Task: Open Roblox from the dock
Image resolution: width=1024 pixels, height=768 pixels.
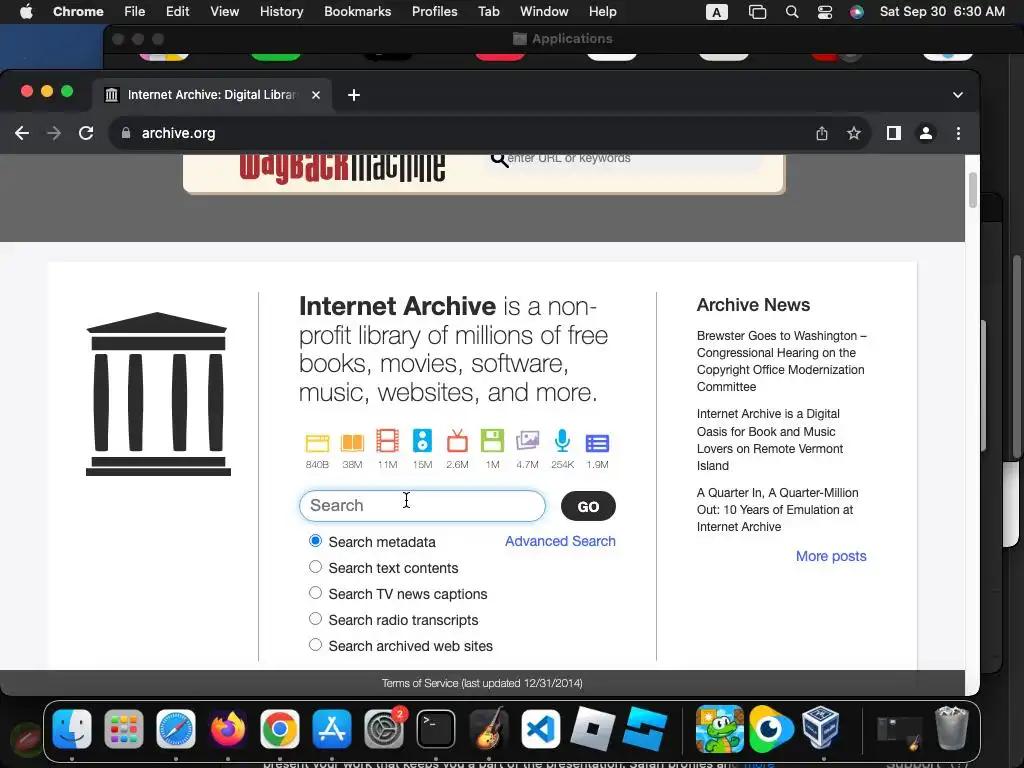Action: coord(592,728)
